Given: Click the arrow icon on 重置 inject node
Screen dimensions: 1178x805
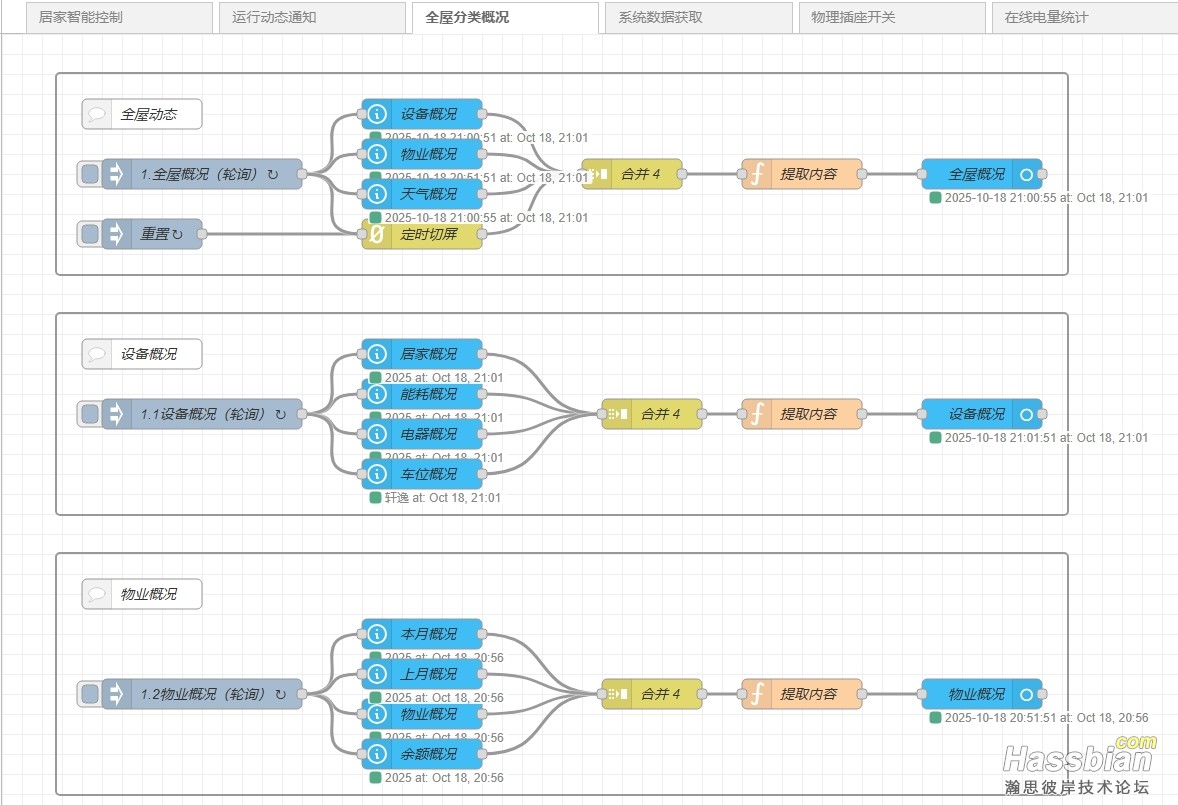Looking at the screenshot, I should pos(117,234).
